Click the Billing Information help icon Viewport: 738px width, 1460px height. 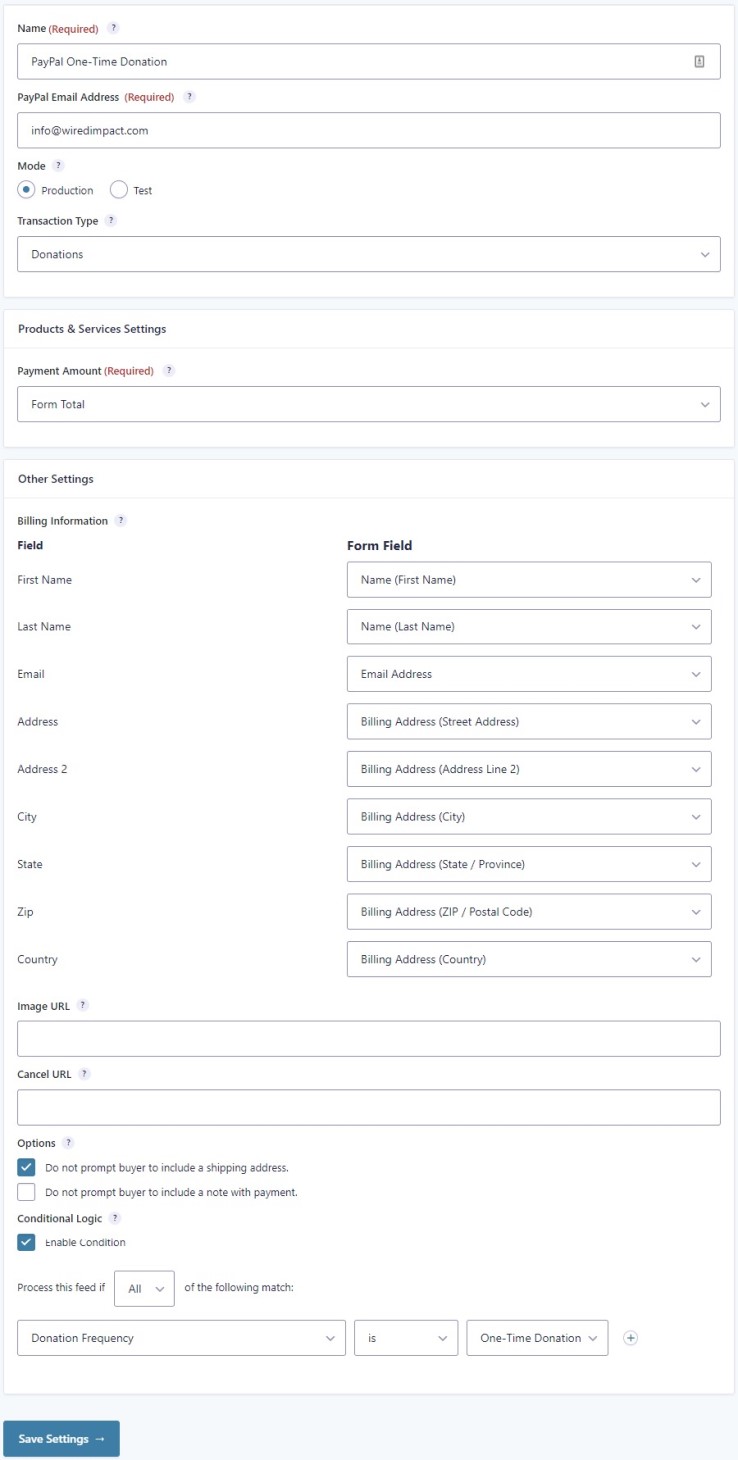(x=121, y=521)
